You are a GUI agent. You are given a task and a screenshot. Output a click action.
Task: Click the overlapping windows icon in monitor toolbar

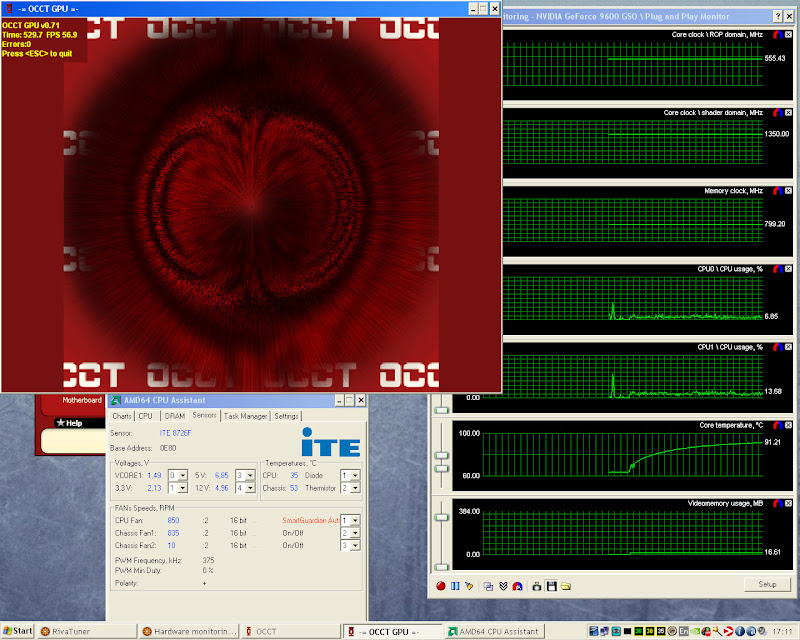[488, 586]
